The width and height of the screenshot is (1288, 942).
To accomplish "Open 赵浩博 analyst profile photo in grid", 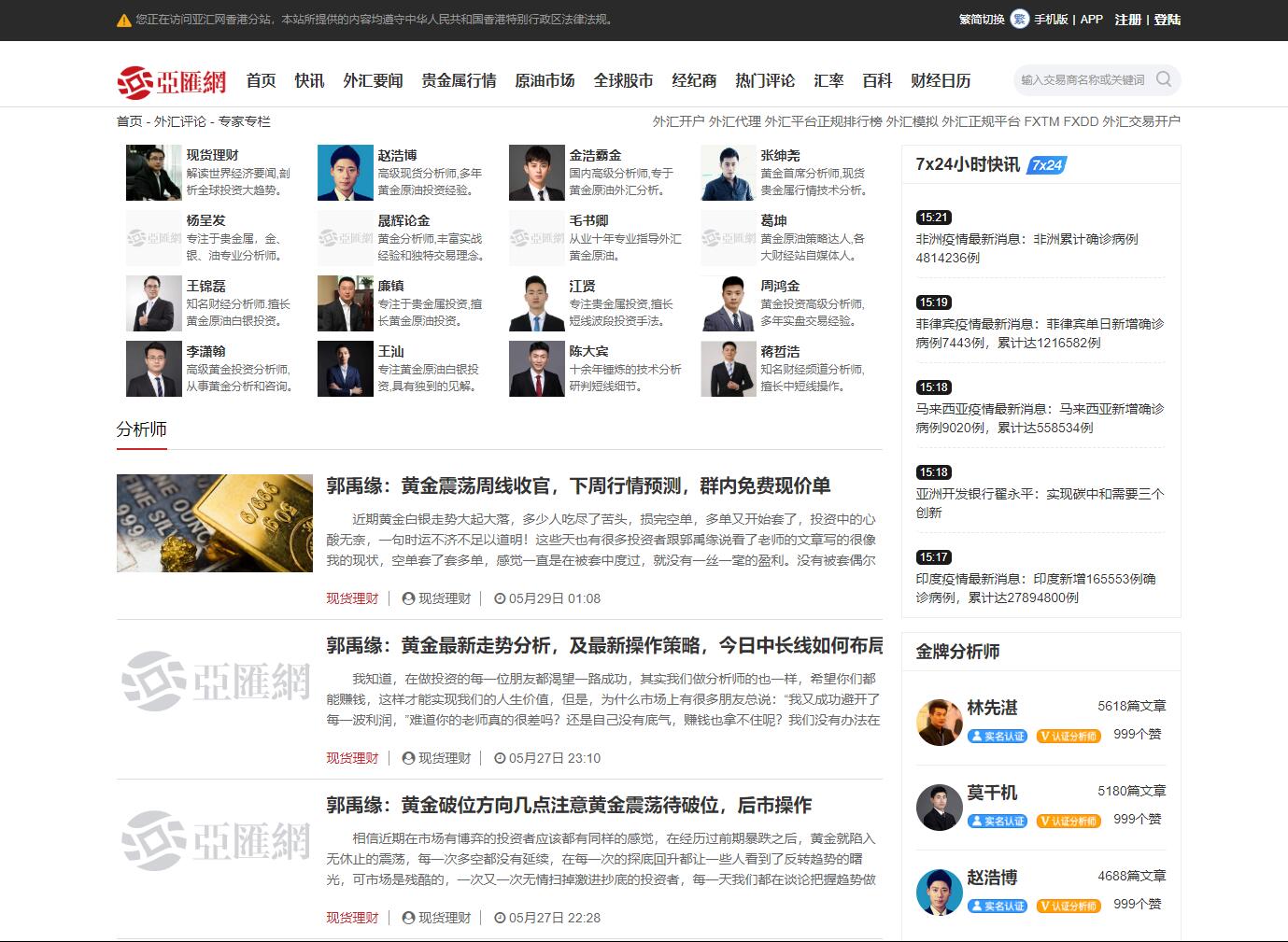I will [345, 173].
